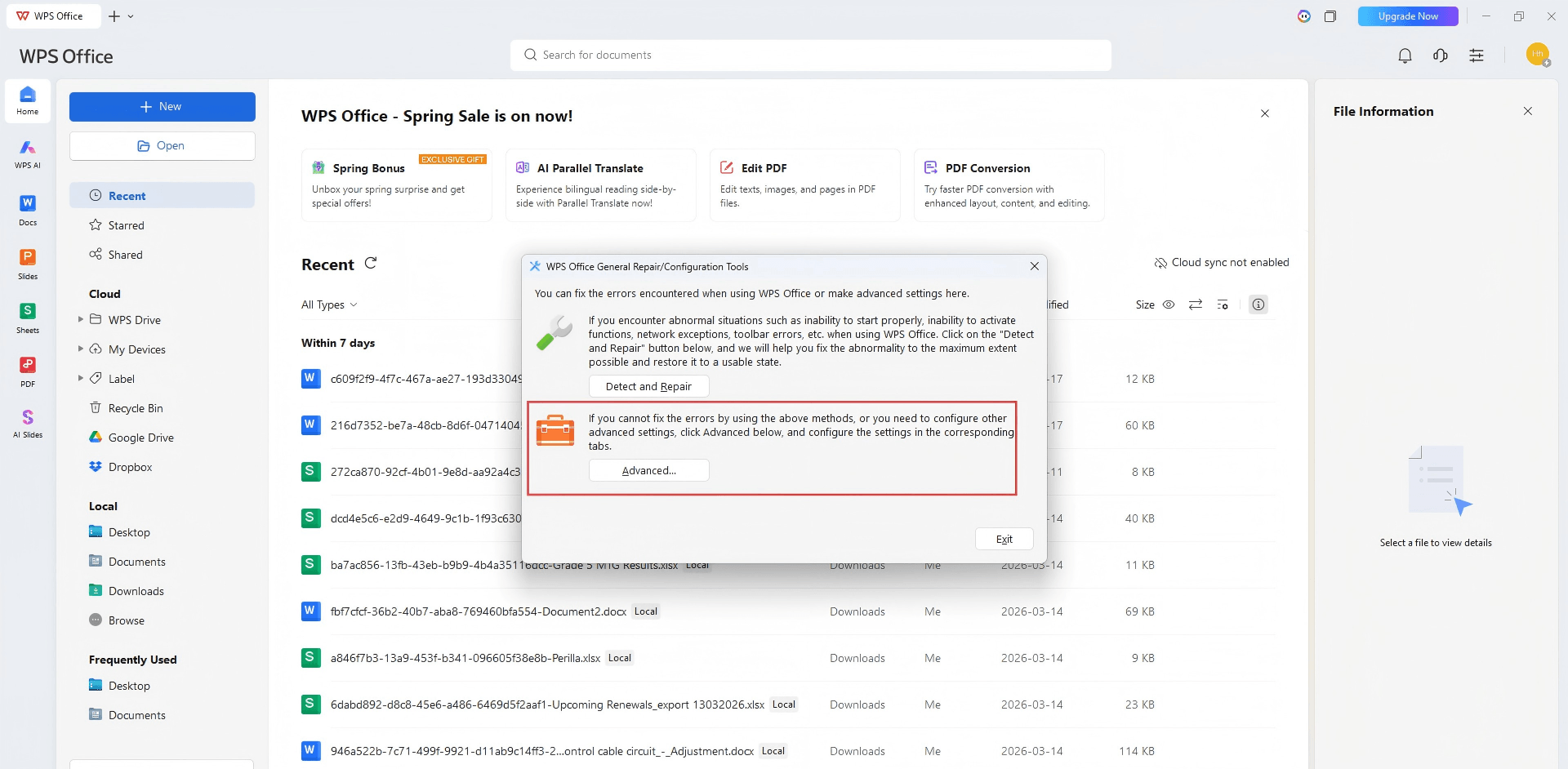Click the Advanced... button

tap(648, 470)
